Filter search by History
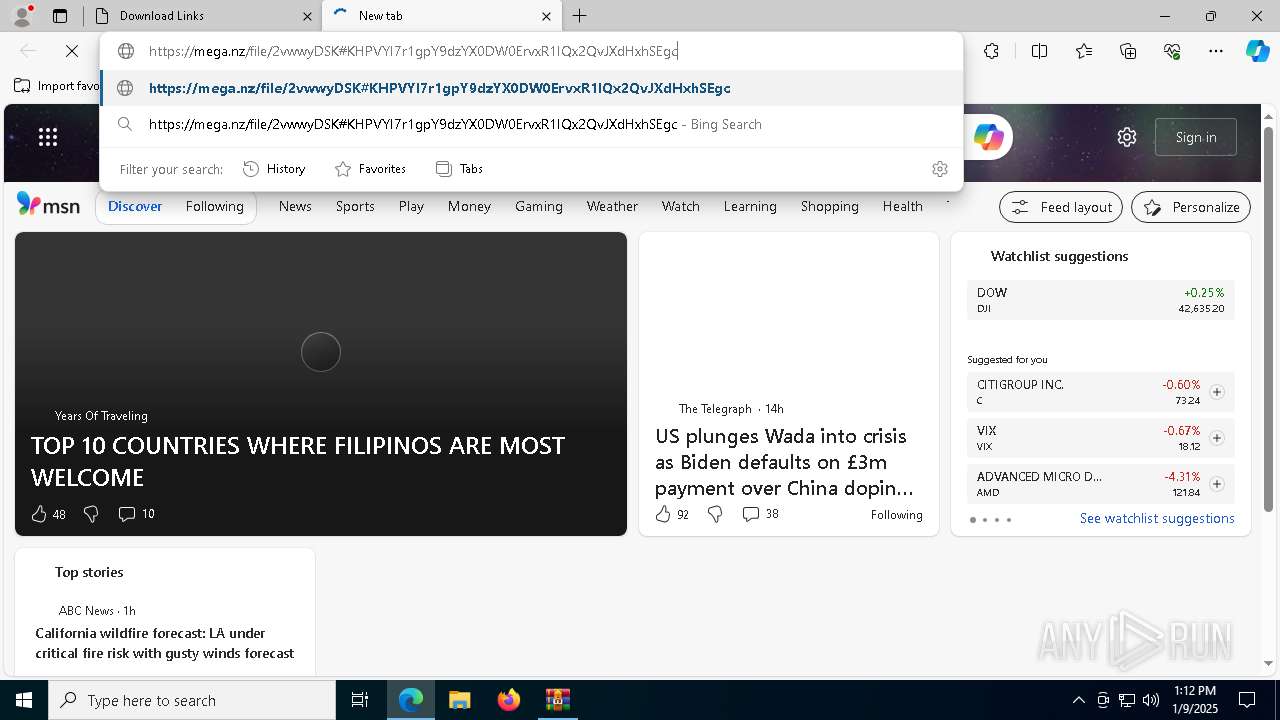This screenshot has width=1280, height=720. coord(274,169)
